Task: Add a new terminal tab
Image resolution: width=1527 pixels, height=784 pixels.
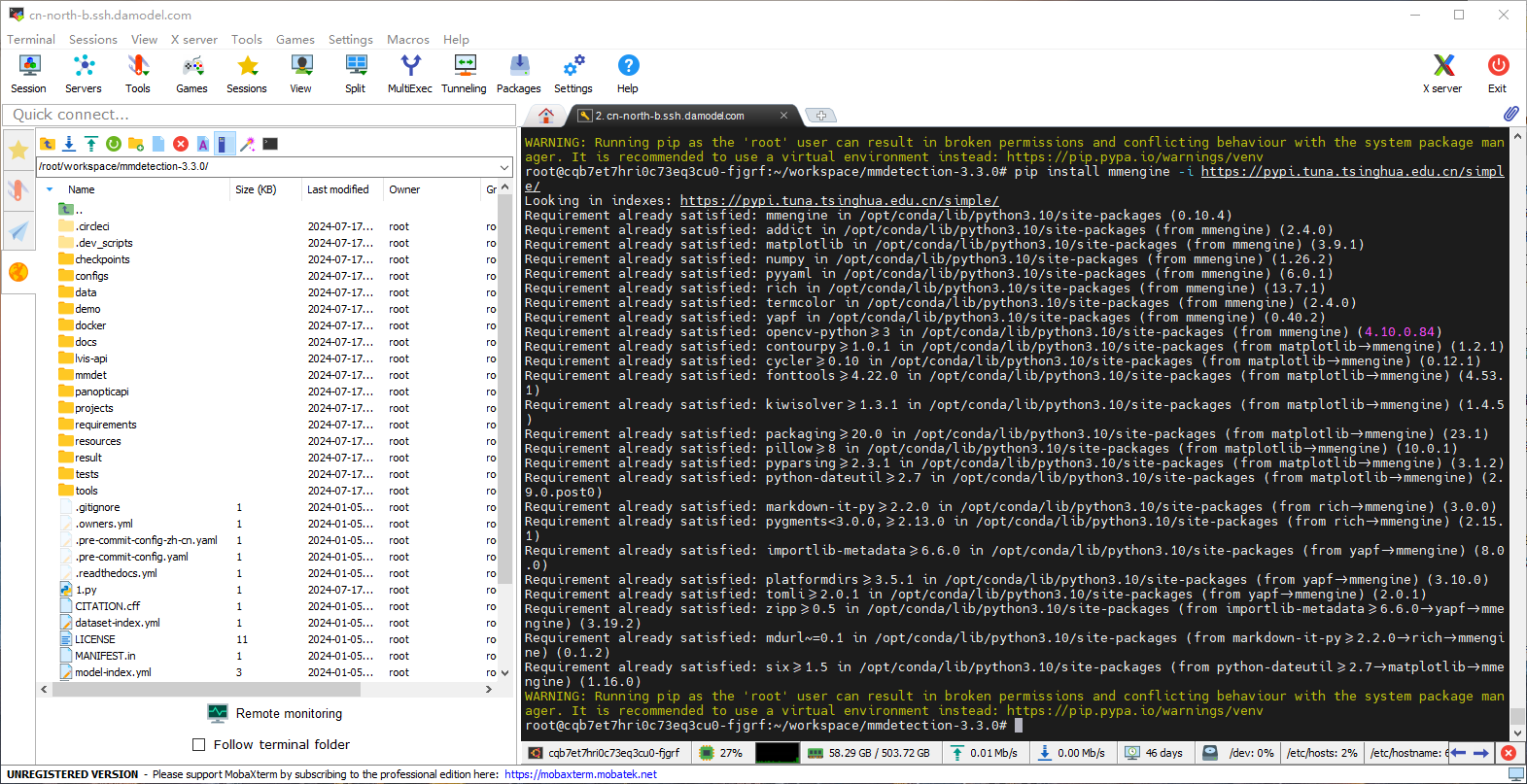Action: 821,116
